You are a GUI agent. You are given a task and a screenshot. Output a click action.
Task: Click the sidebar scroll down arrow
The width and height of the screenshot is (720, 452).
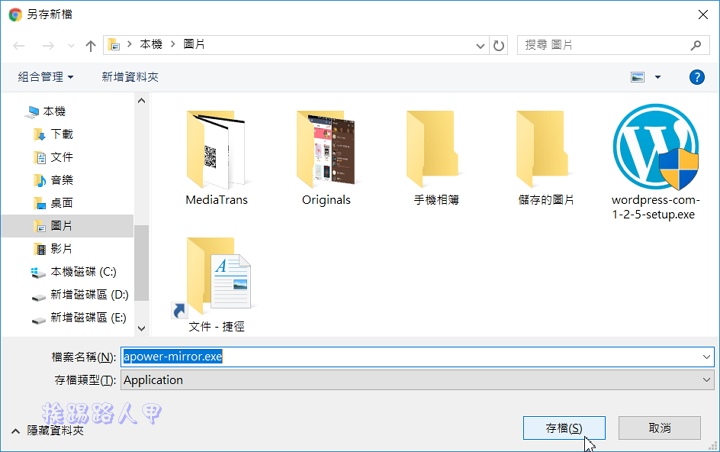[x=141, y=328]
